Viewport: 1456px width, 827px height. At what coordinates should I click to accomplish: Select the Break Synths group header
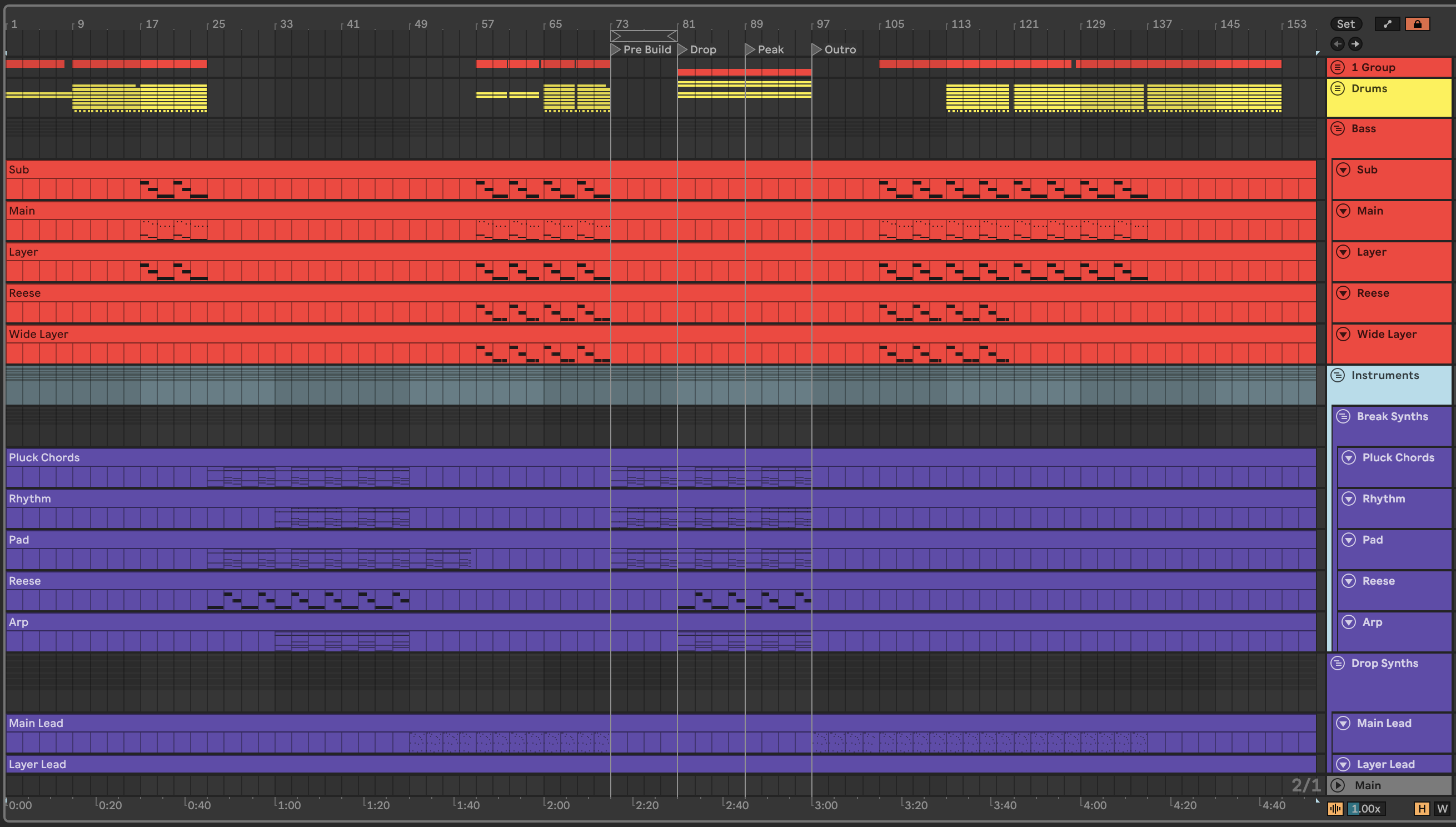[1393, 416]
